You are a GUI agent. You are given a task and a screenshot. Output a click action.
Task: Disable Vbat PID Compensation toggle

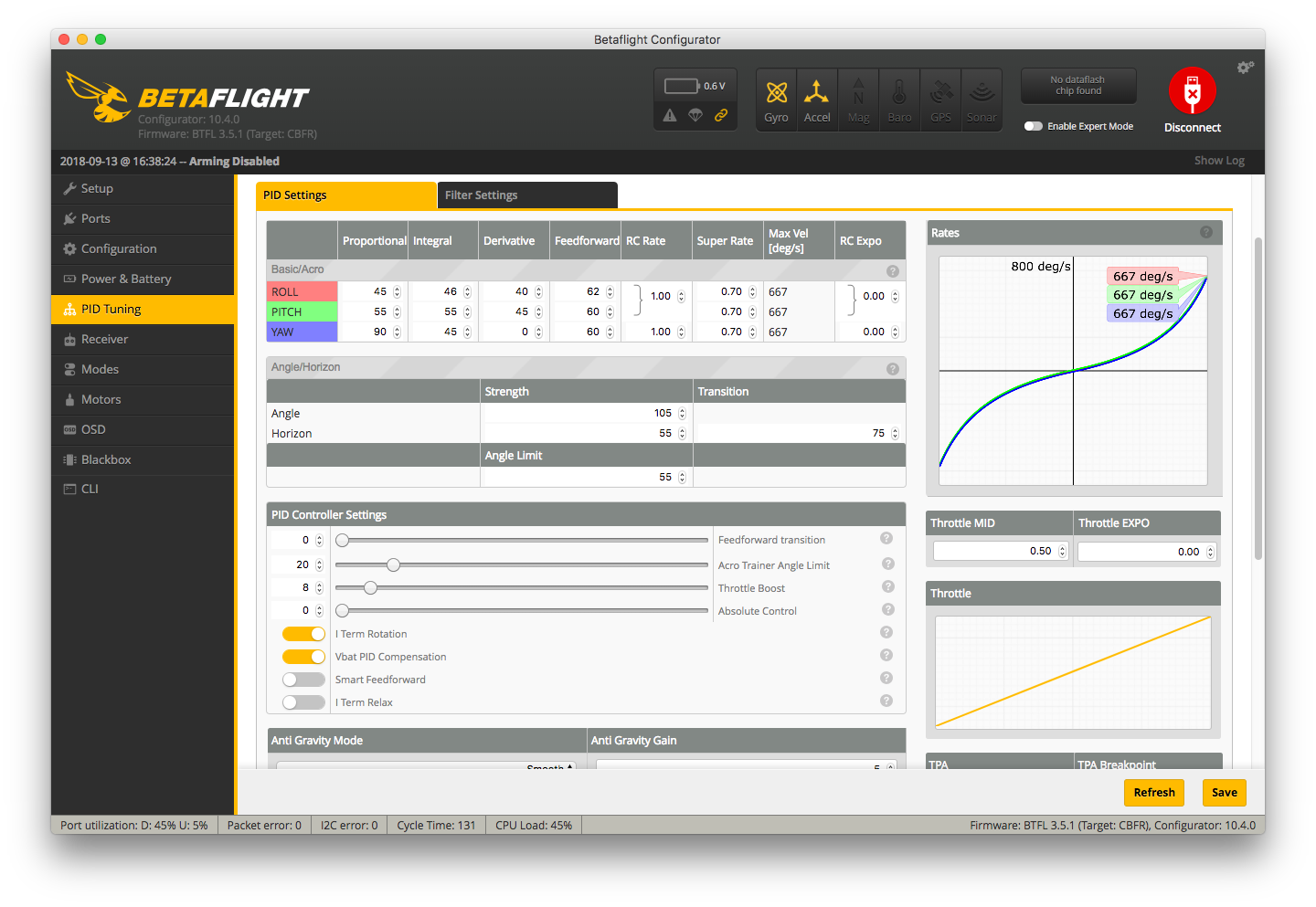[303, 657]
